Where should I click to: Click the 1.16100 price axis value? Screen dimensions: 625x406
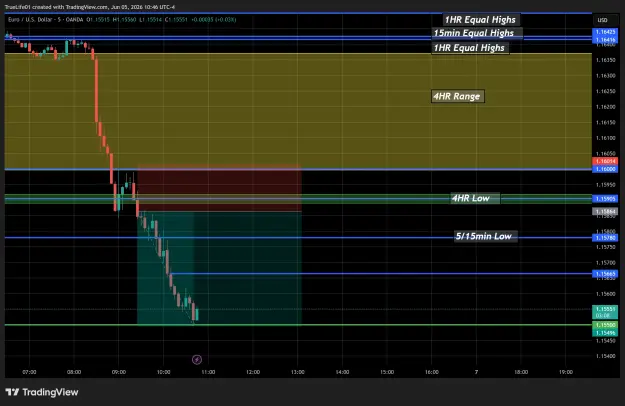click(605, 138)
